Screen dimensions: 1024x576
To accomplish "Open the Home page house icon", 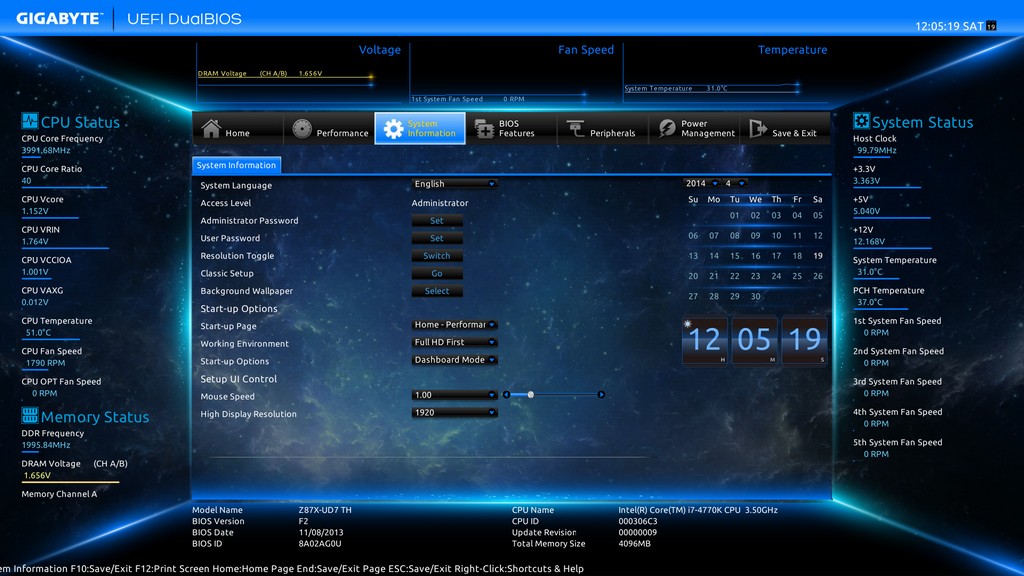I will (x=211, y=128).
